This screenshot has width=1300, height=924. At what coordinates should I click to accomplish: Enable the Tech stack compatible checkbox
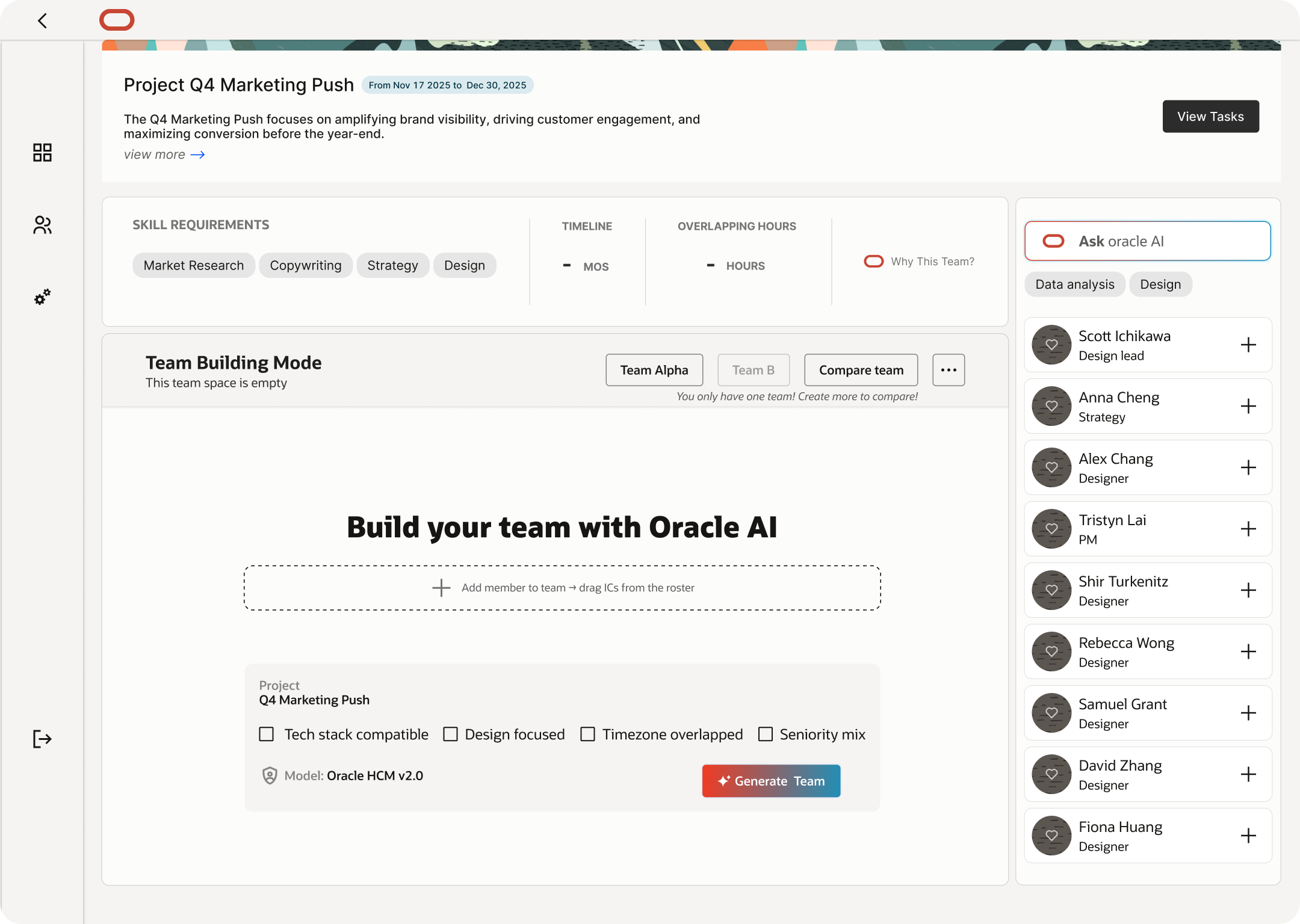tap(266, 734)
